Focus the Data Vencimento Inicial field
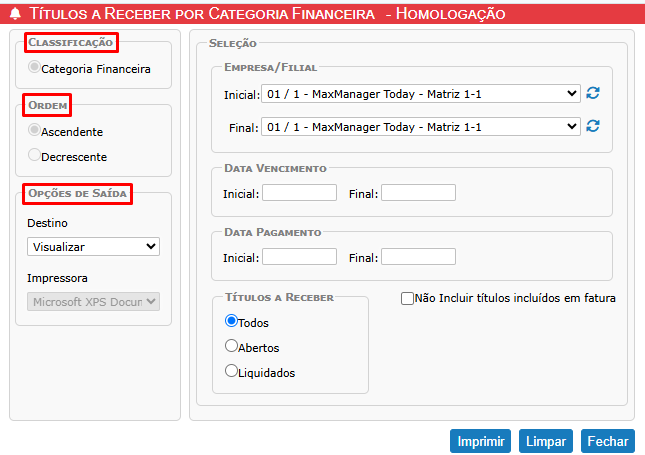 tap(299, 193)
